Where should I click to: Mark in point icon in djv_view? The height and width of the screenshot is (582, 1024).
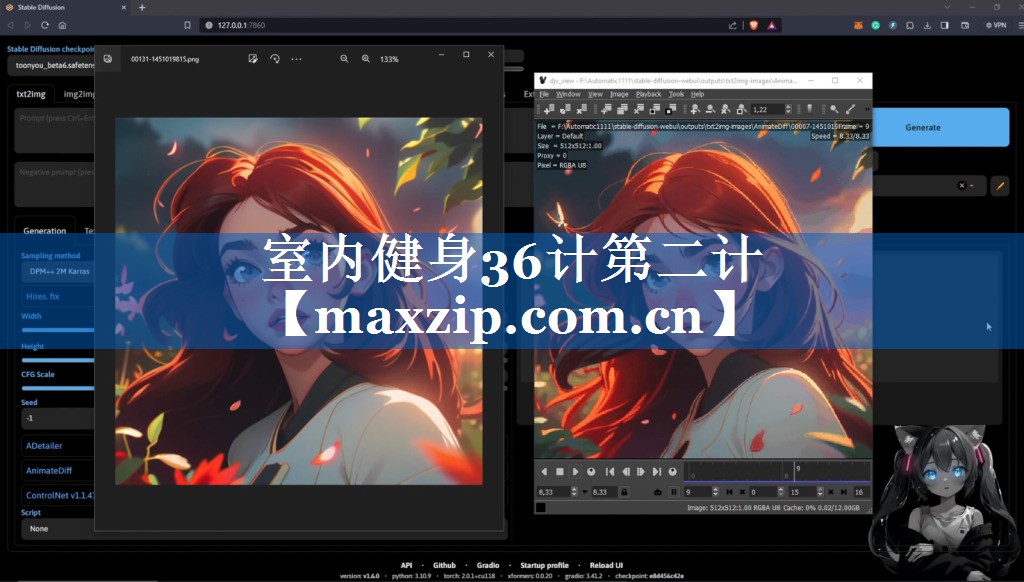coord(729,492)
